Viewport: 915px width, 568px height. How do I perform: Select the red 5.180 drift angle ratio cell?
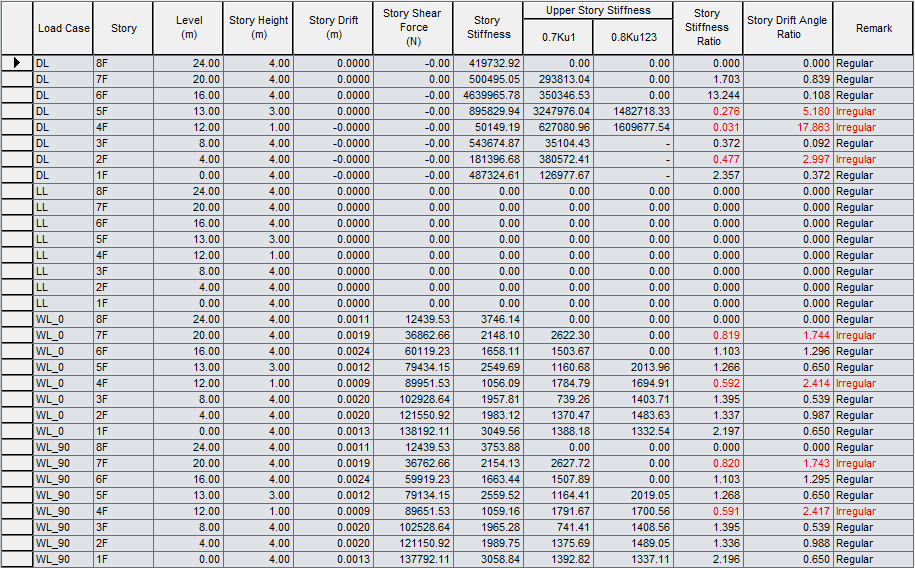[787, 111]
